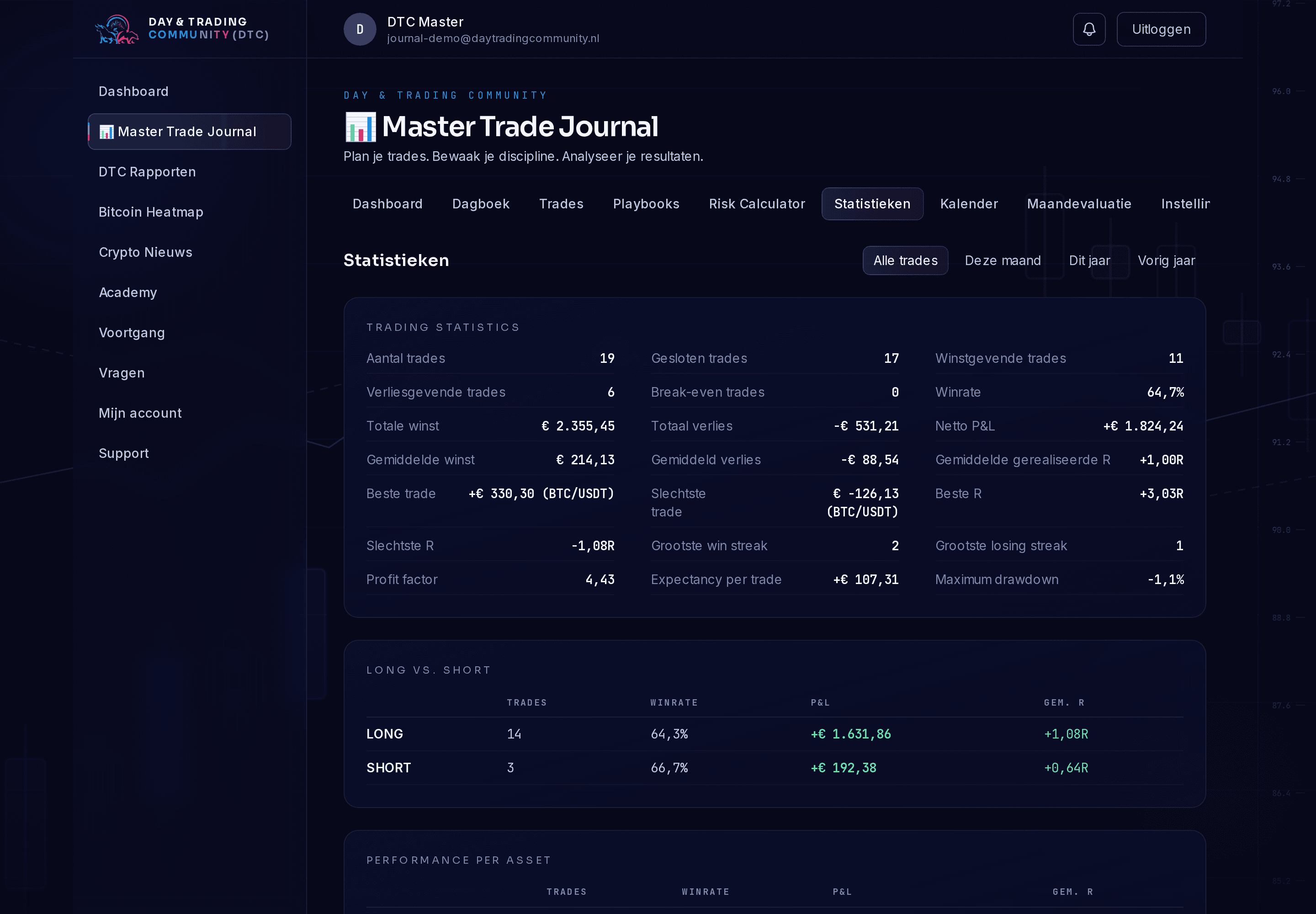Select the Risk Calculator tab
Image resolution: width=1316 pixels, height=914 pixels.
[x=757, y=204]
